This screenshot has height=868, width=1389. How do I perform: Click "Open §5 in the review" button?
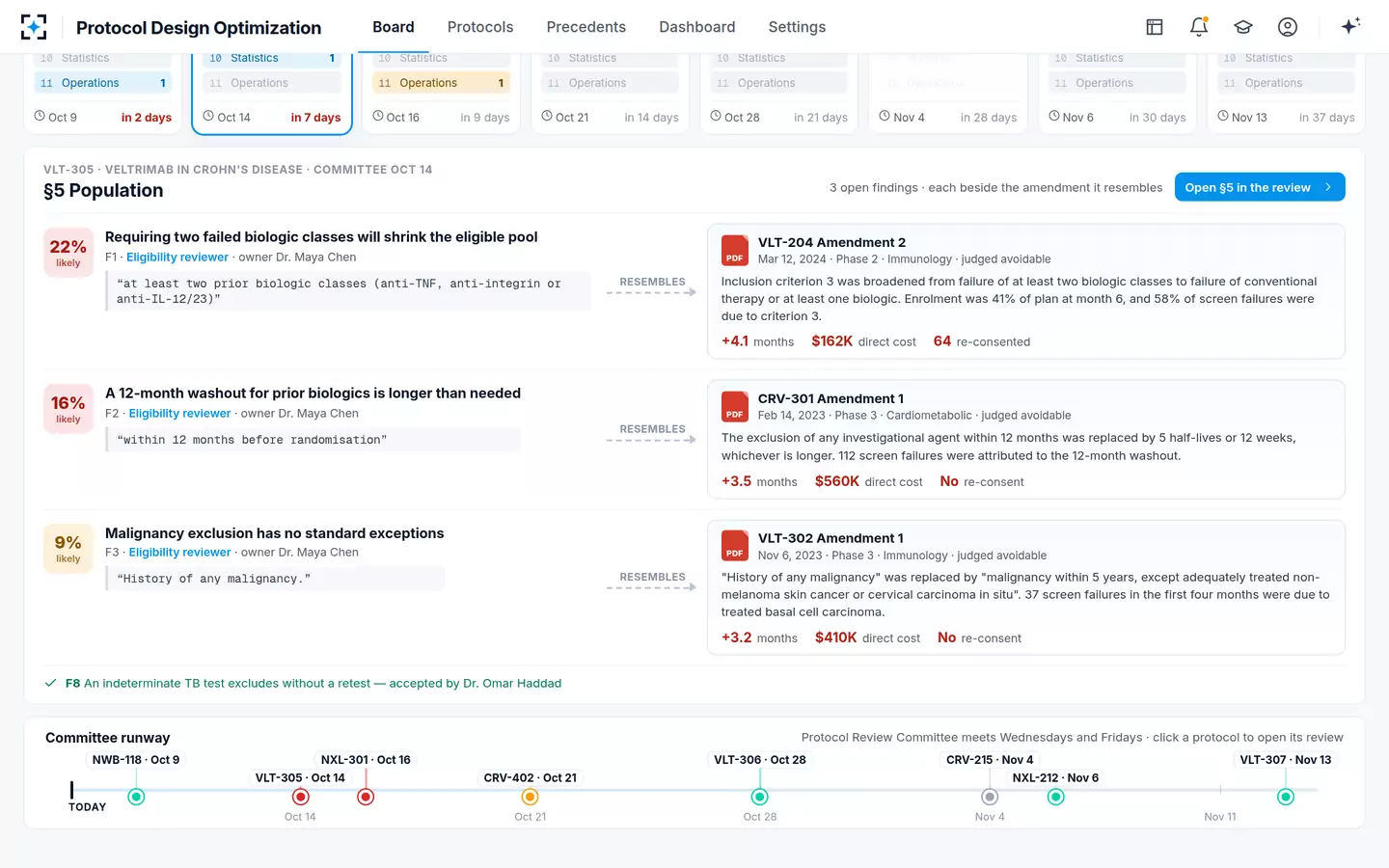[x=1260, y=187]
